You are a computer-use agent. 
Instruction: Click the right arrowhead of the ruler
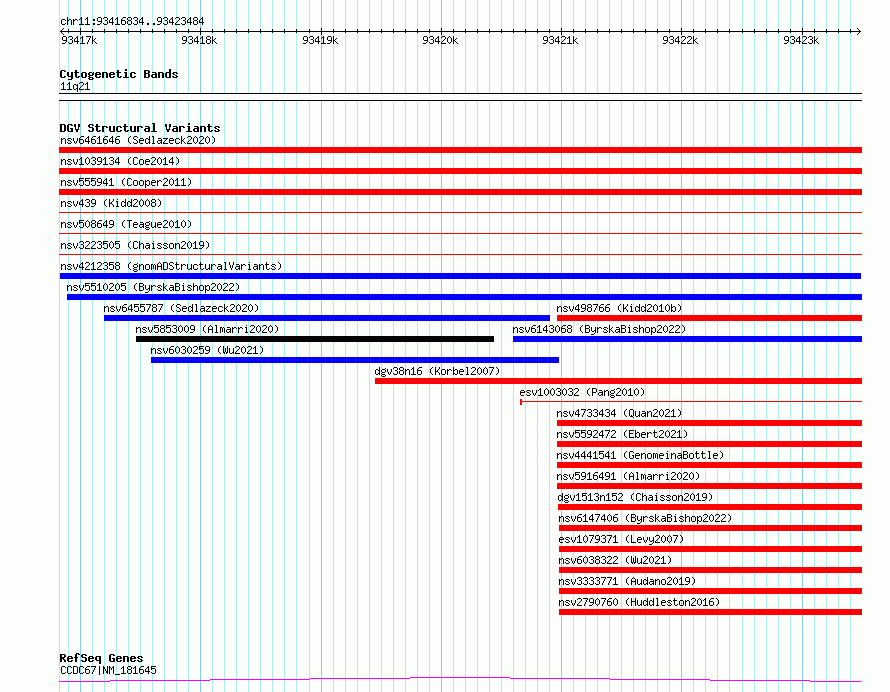click(x=859, y=31)
